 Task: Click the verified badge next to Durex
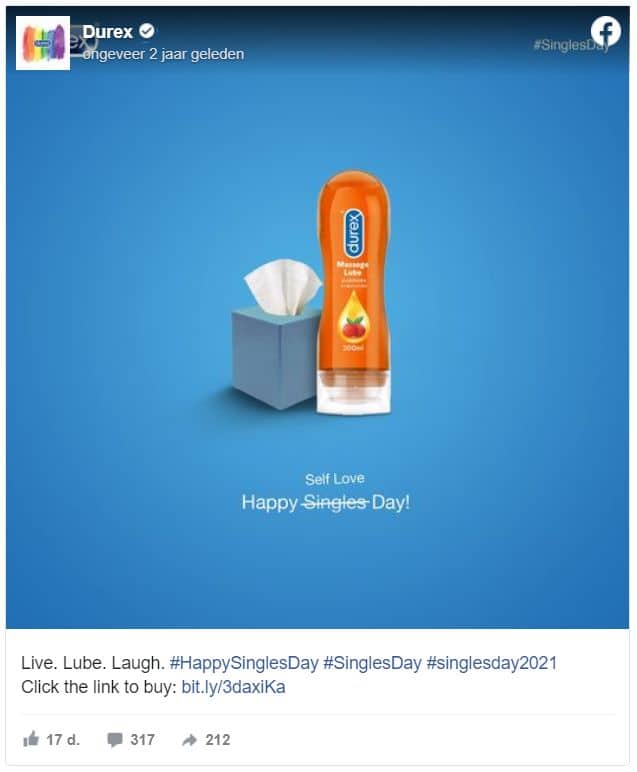pos(146,32)
